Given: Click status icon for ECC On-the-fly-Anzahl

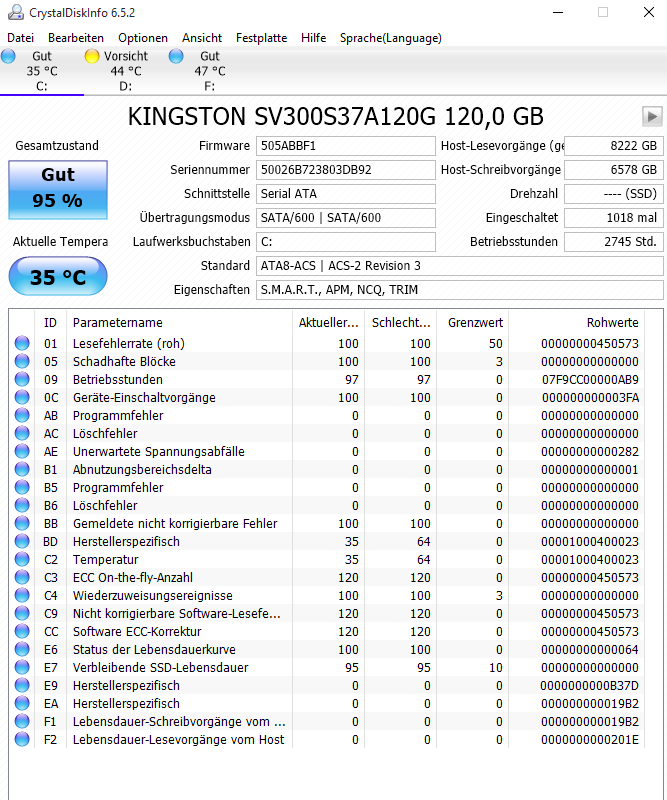Looking at the screenshot, I should pyautogui.click(x=22, y=577).
